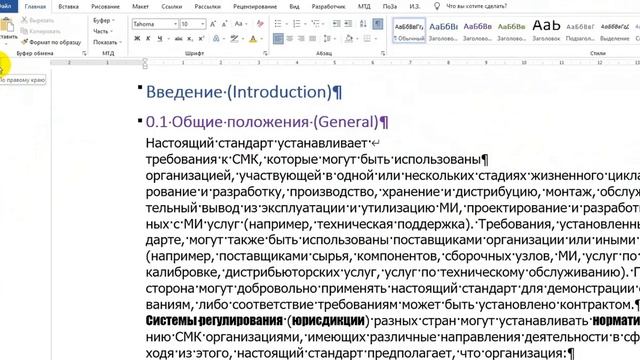640x360 pixels.
Task: Apply strikethrough formatting
Action: [178, 39]
